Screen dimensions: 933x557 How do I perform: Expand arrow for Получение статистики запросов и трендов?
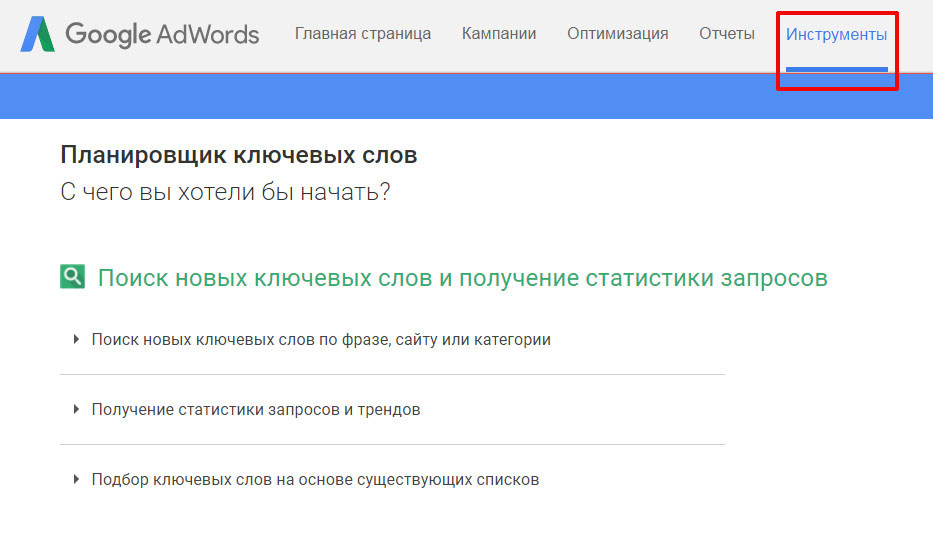coord(76,409)
